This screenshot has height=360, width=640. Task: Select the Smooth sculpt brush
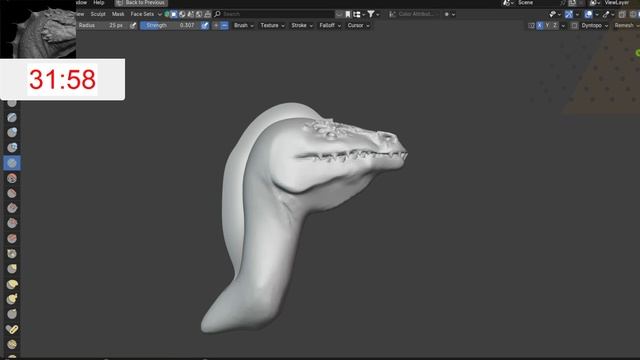12,178
